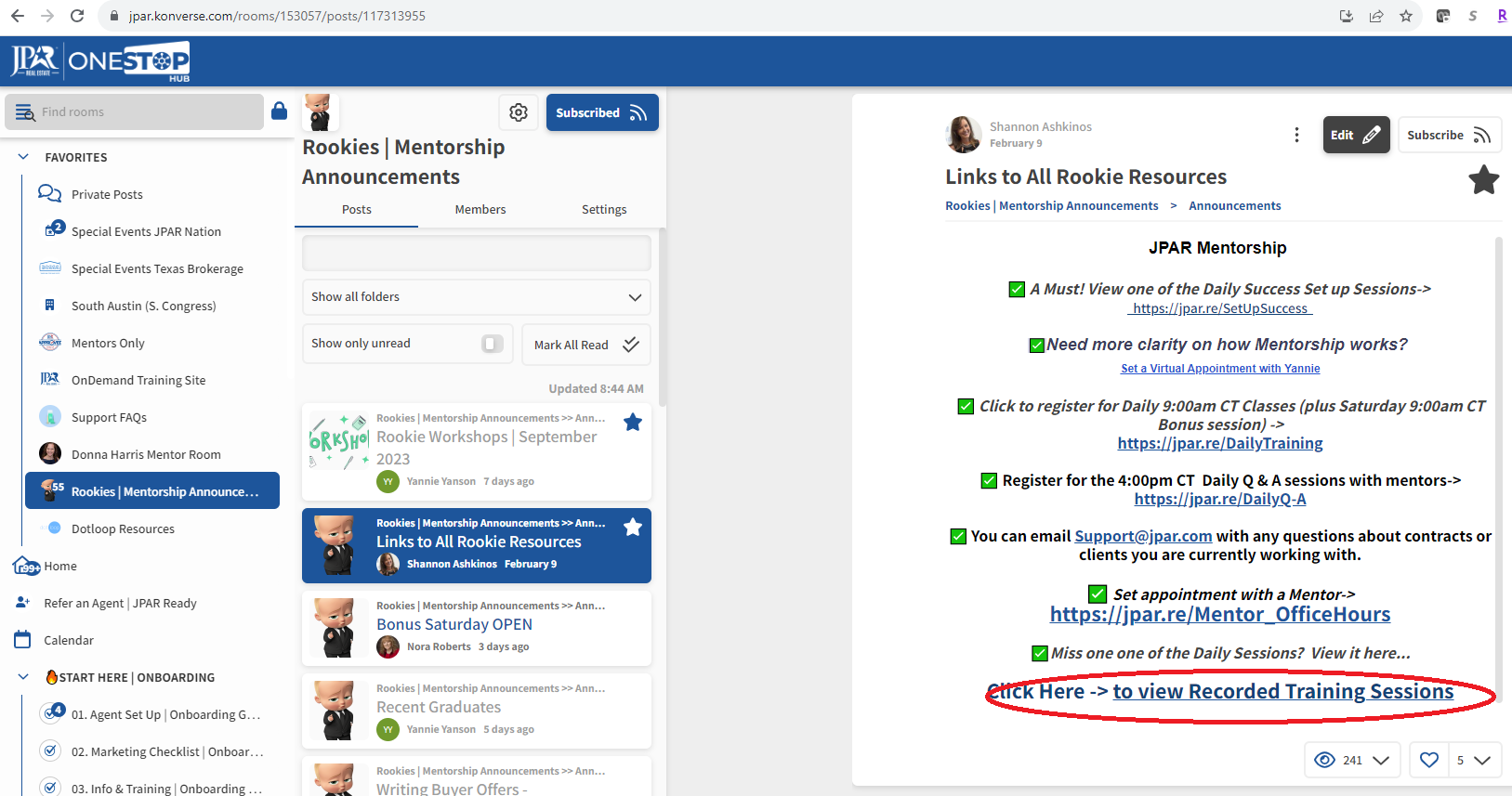This screenshot has height=796, width=1512.
Task: Click the Support FAQs avatar icon
Action: pyautogui.click(x=50, y=416)
